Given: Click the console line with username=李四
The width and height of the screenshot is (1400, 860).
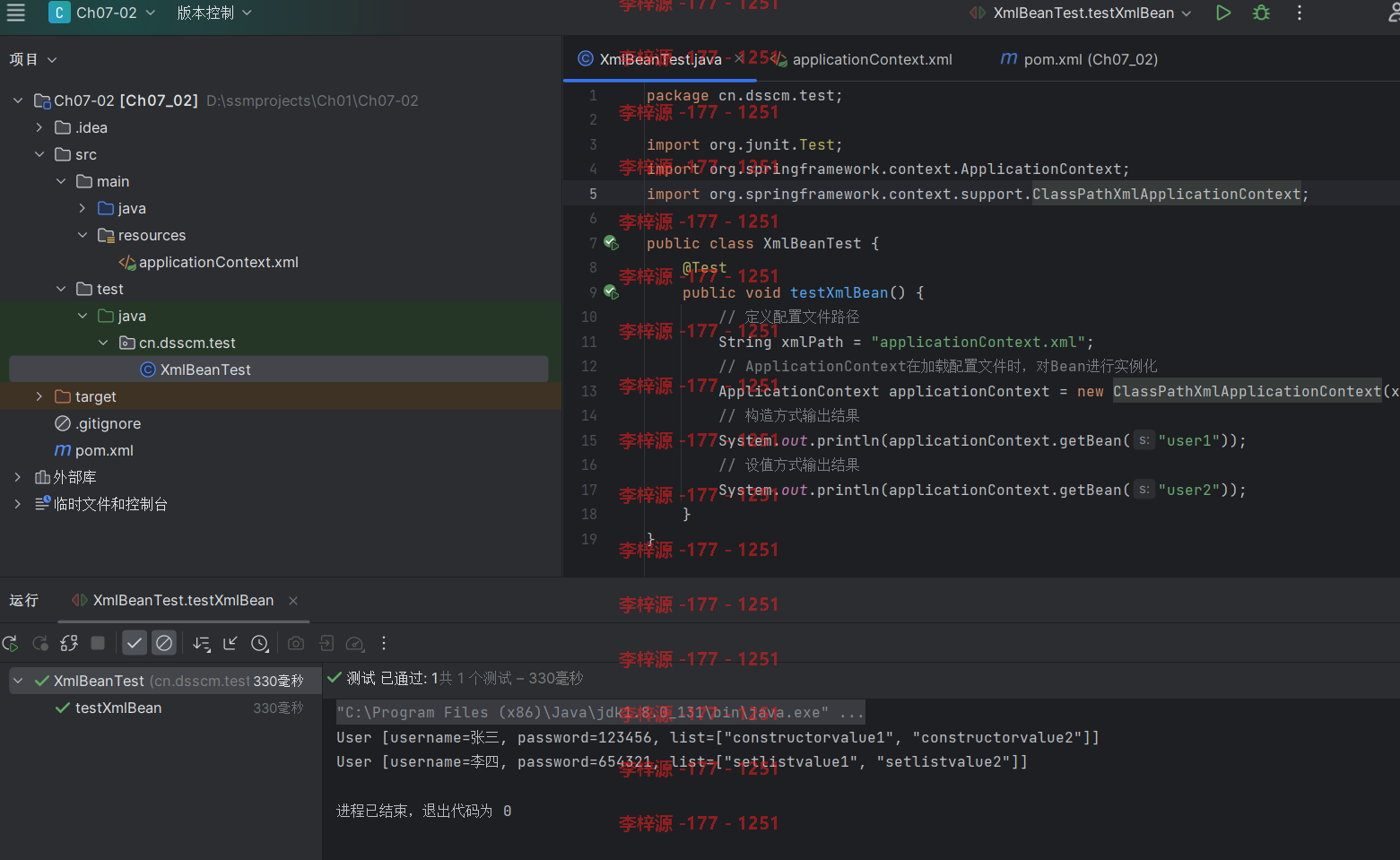Looking at the screenshot, I should [682, 761].
